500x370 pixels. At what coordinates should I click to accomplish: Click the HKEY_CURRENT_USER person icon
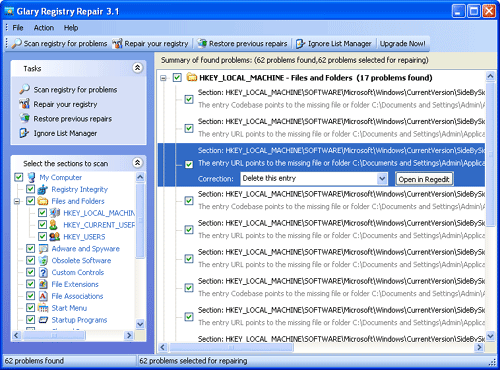(54, 225)
